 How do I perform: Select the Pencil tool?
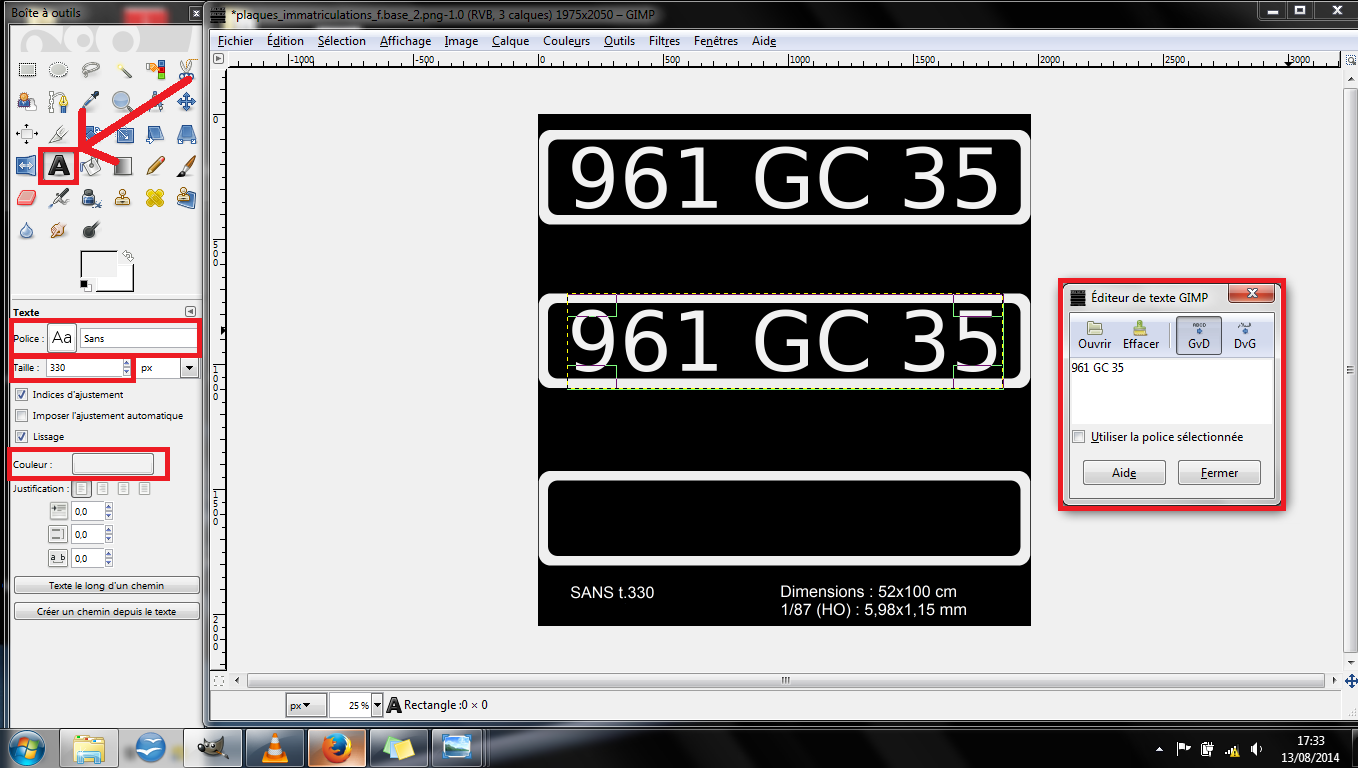click(x=155, y=165)
